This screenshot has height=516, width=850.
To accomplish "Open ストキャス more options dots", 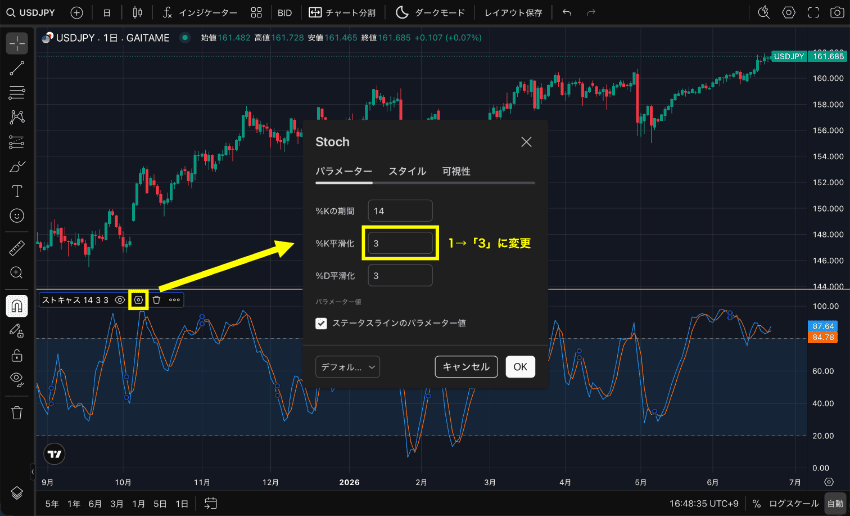I will click(x=174, y=300).
